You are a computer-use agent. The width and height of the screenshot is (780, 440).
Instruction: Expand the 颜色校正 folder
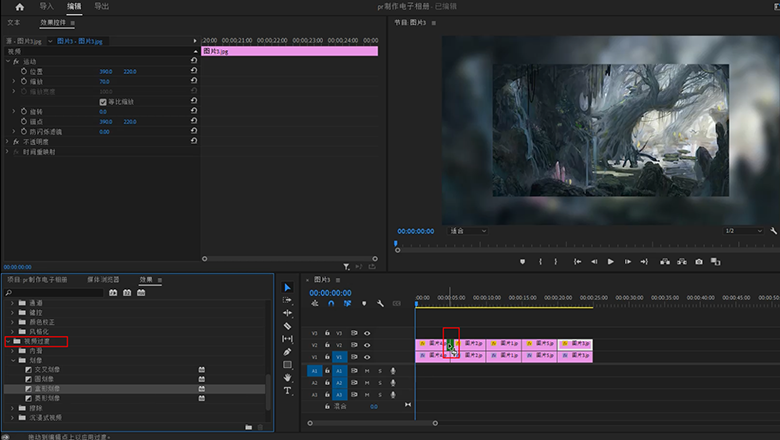[x=12, y=322]
